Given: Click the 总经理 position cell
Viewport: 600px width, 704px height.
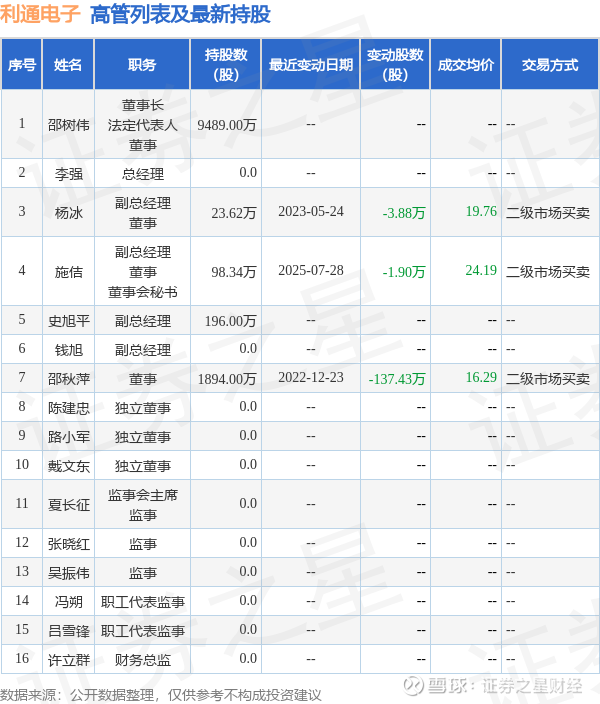Looking at the screenshot, I should point(142,173).
